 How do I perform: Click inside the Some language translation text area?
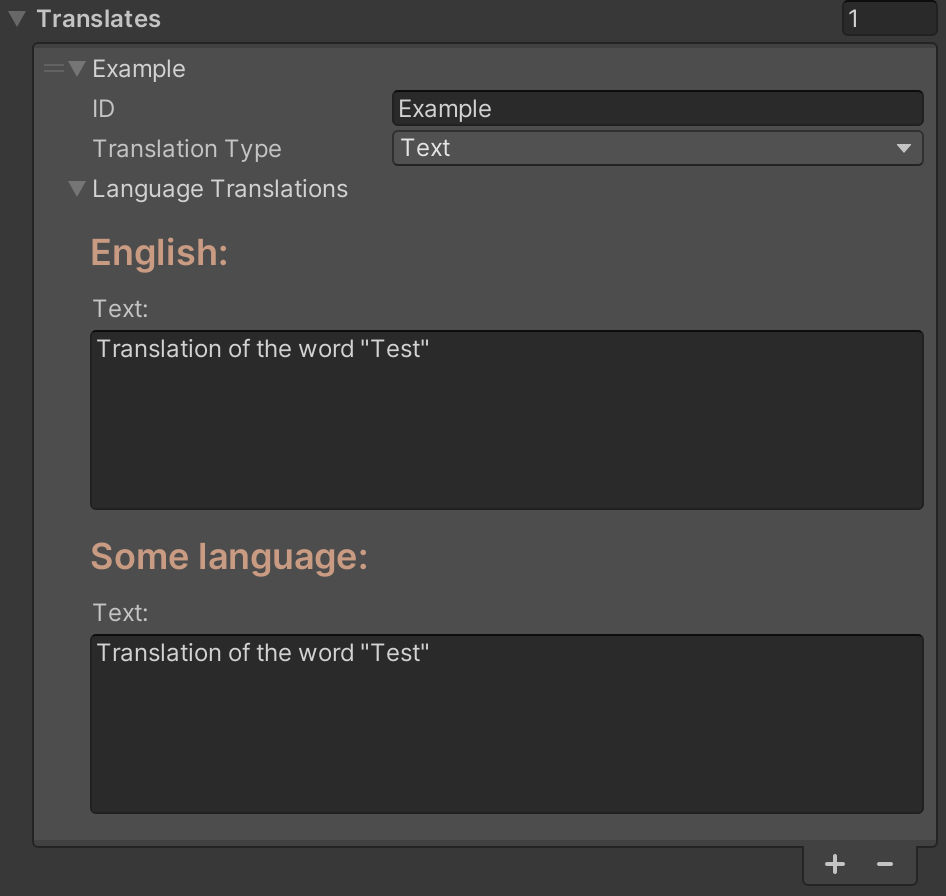506,724
